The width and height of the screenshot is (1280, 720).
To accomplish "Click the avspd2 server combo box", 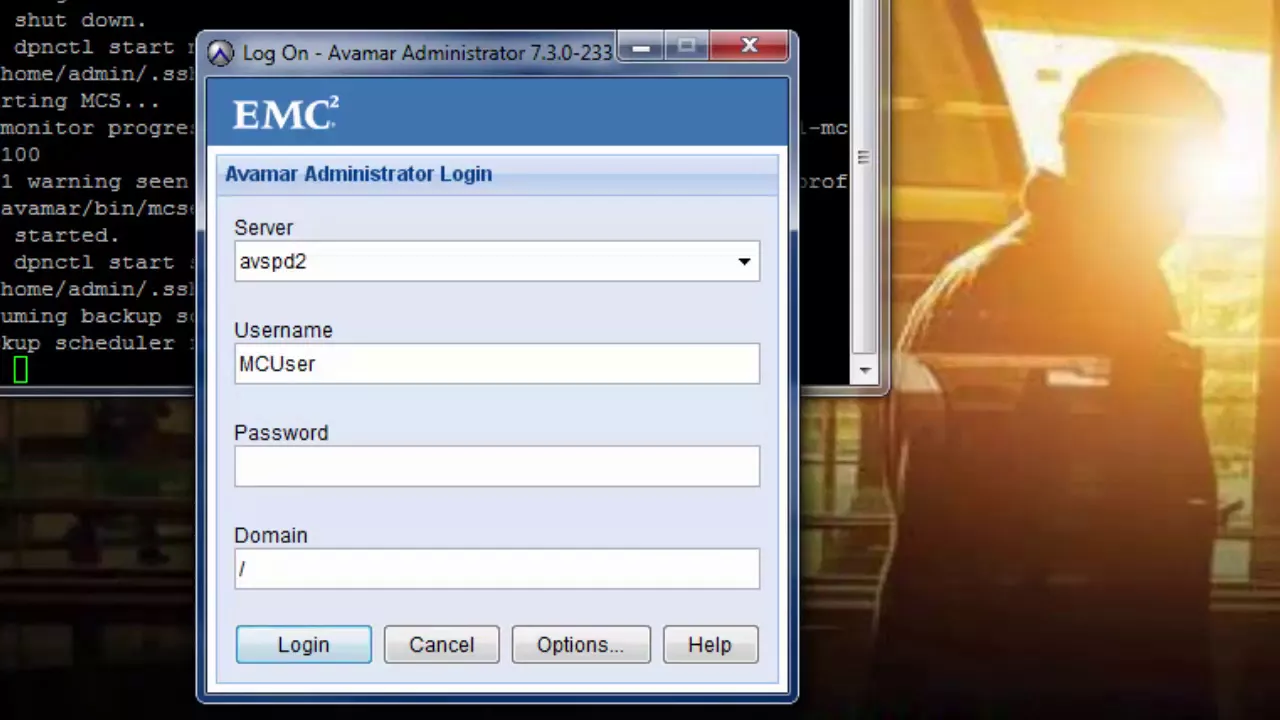I will [x=497, y=262].
